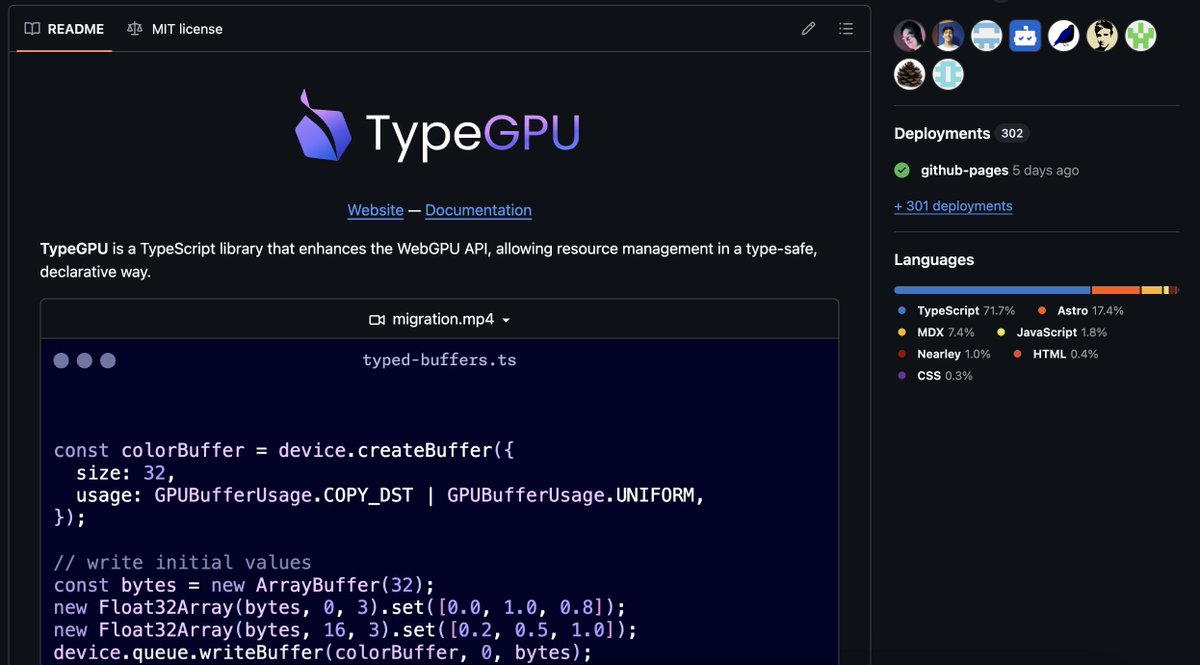1200x665 pixels.
Task: Click the teal identicon avatar in second row
Action: point(948,74)
